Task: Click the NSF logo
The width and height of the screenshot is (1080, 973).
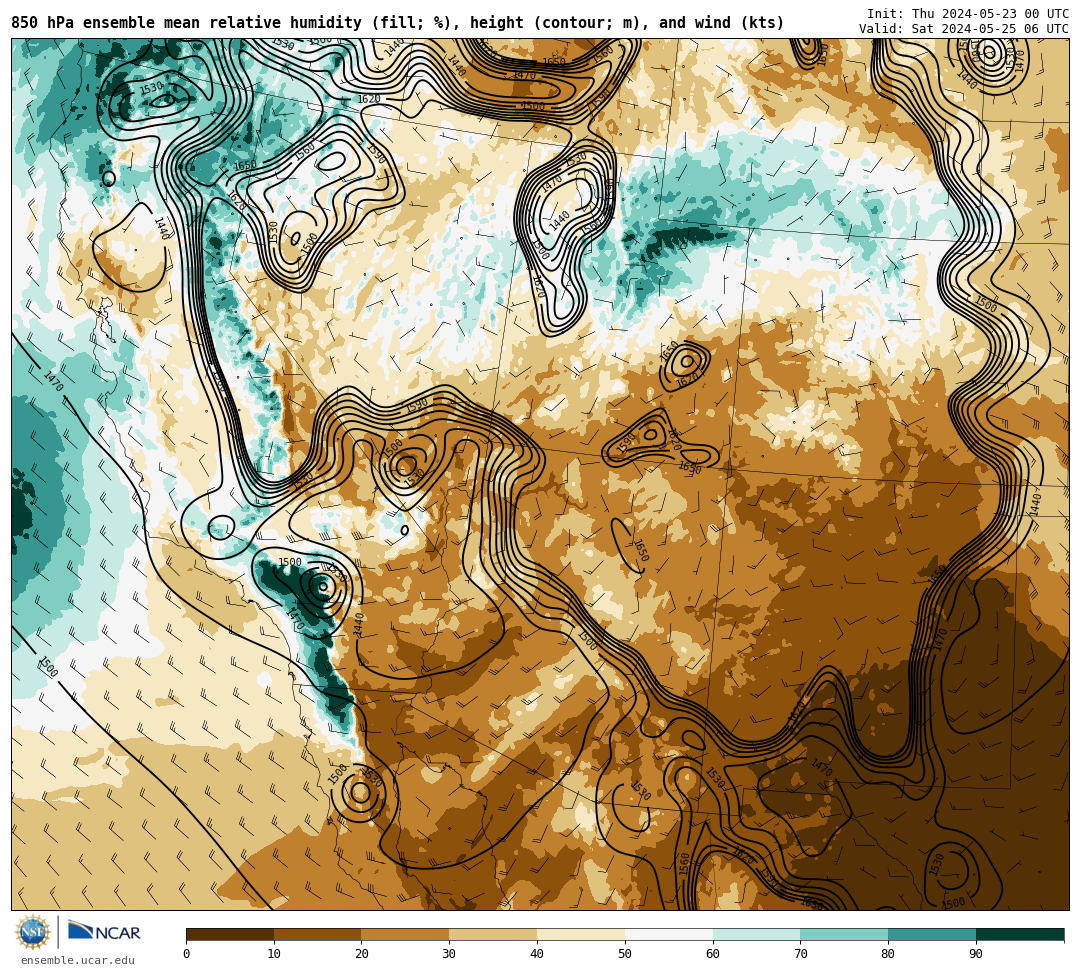Action: pyautogui.click(x=33, y=932)
